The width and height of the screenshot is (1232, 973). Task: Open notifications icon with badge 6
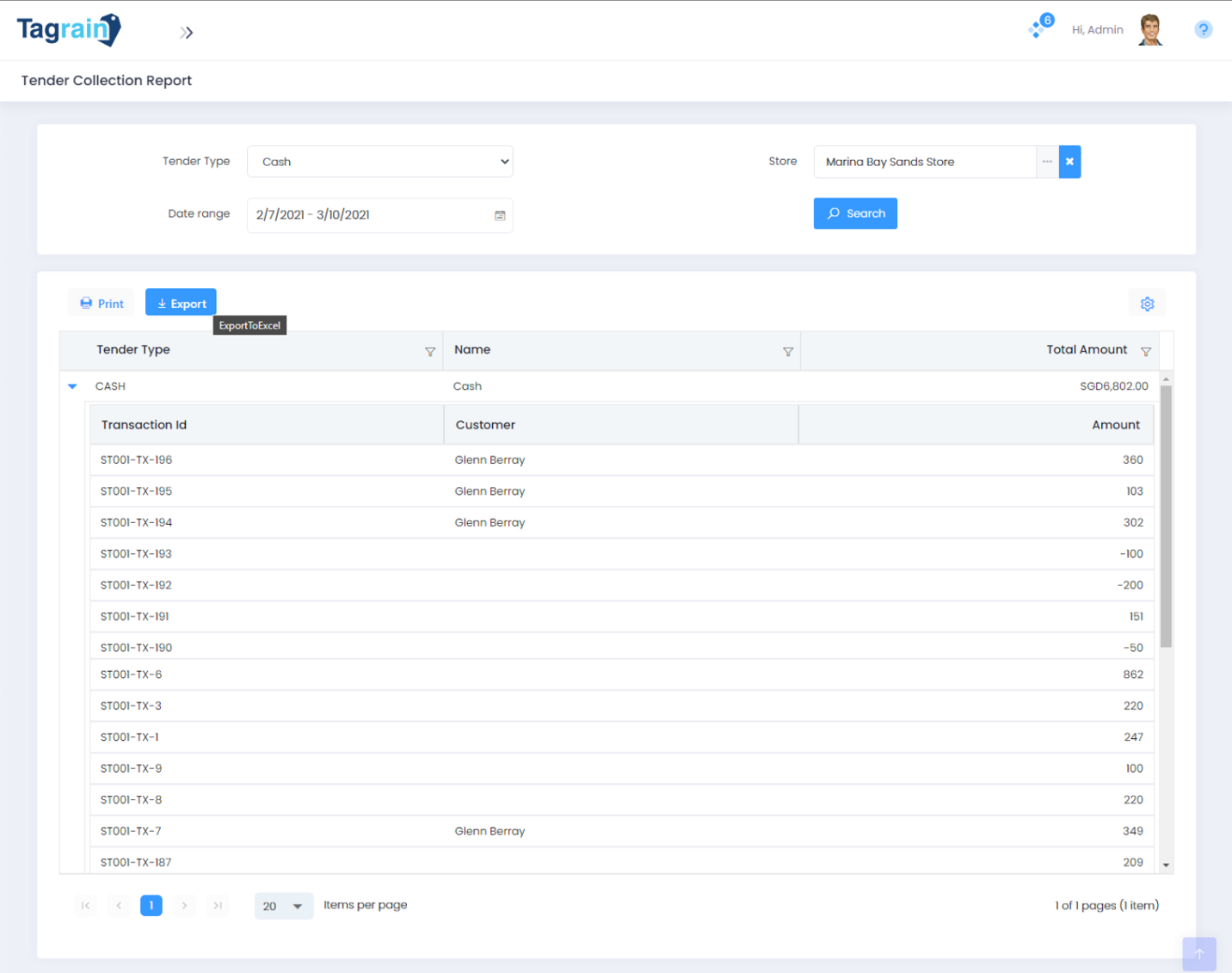(1039, 28)
